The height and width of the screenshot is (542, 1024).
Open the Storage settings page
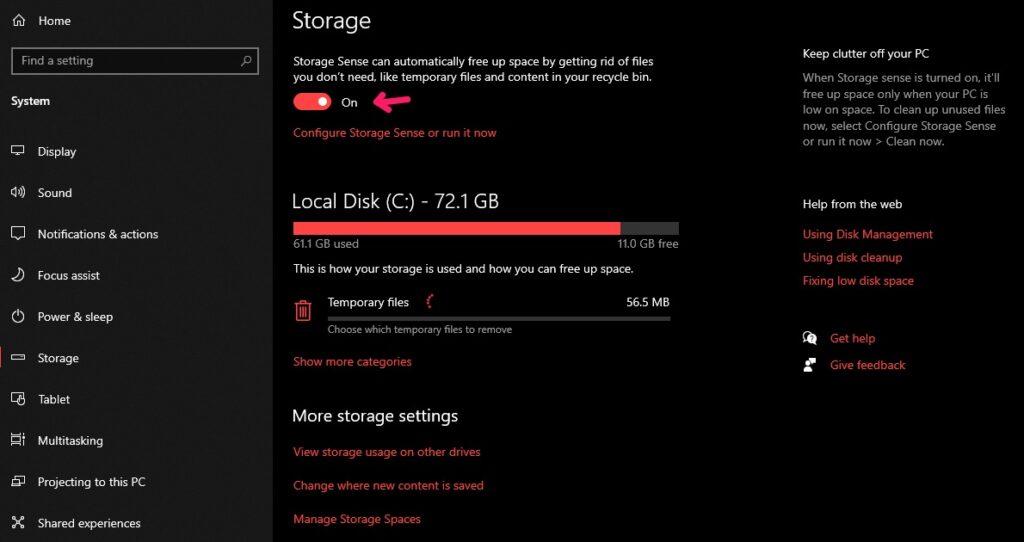[x=58, y=358]
